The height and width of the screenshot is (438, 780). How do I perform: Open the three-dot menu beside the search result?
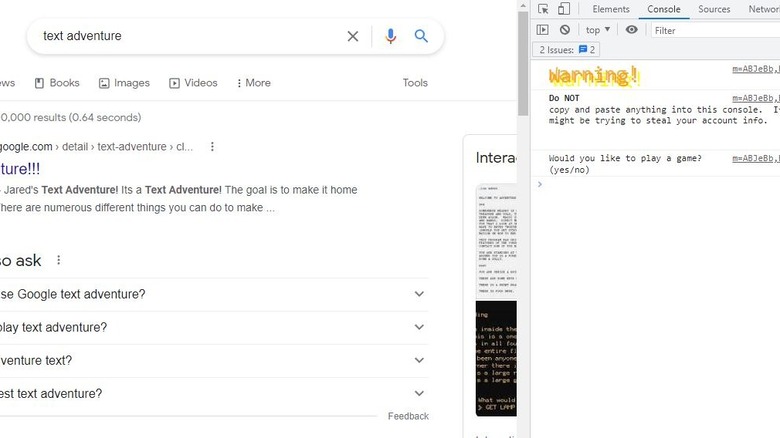coord(212,147)
